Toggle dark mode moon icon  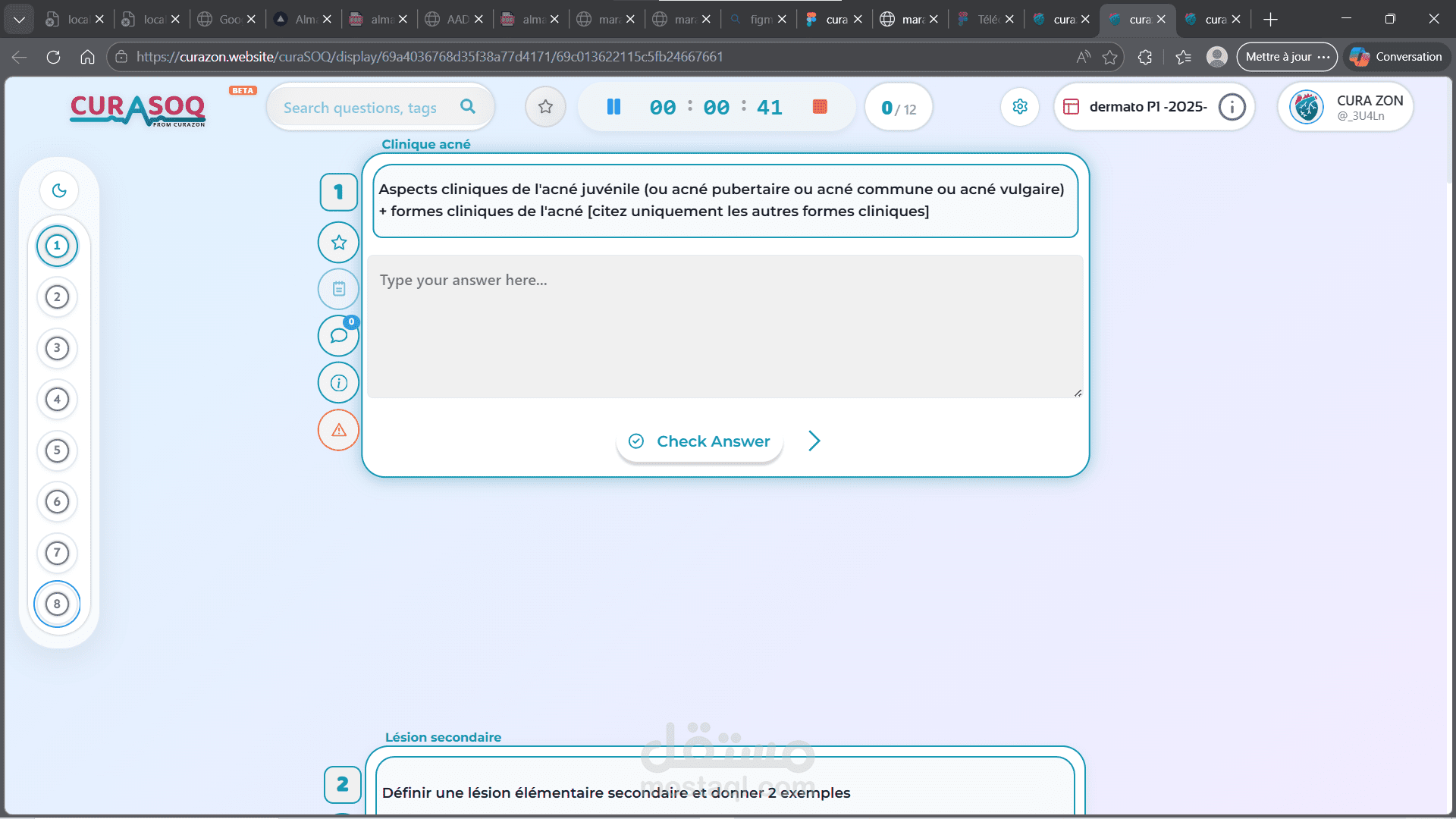[59, 190]
